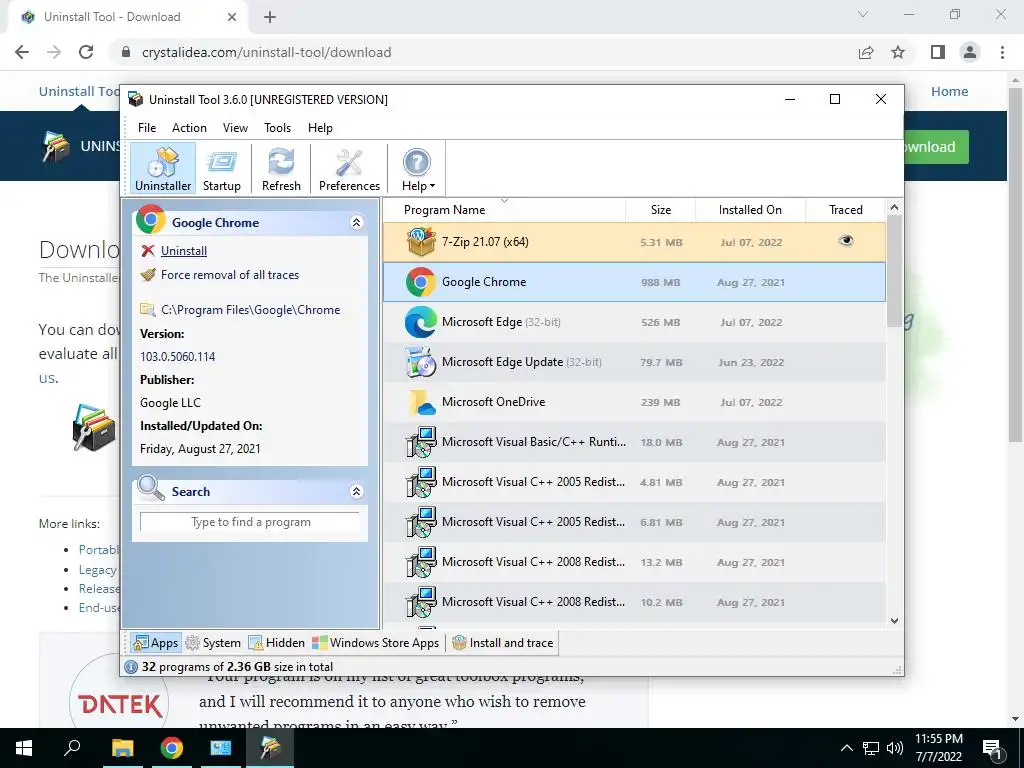Go back in the Chrome browser

(x=22, y=52)
